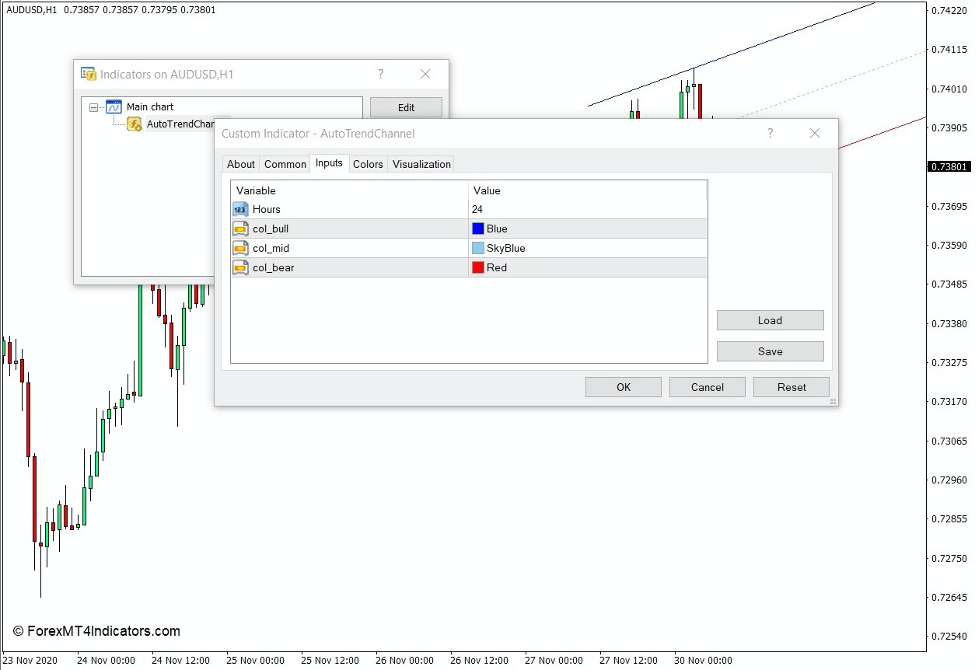This screenshot has width=977, height=670.
Task: Open the Visualization tab
Action: click(x=421, y=164)
